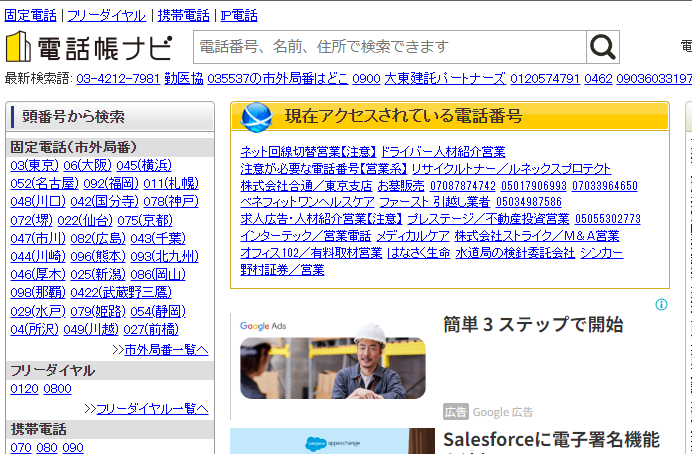Select area code 0422(武蔵野三鷹)
Image resolution: width=692 pixels, height=454 pixels.
tap(121, 293)
